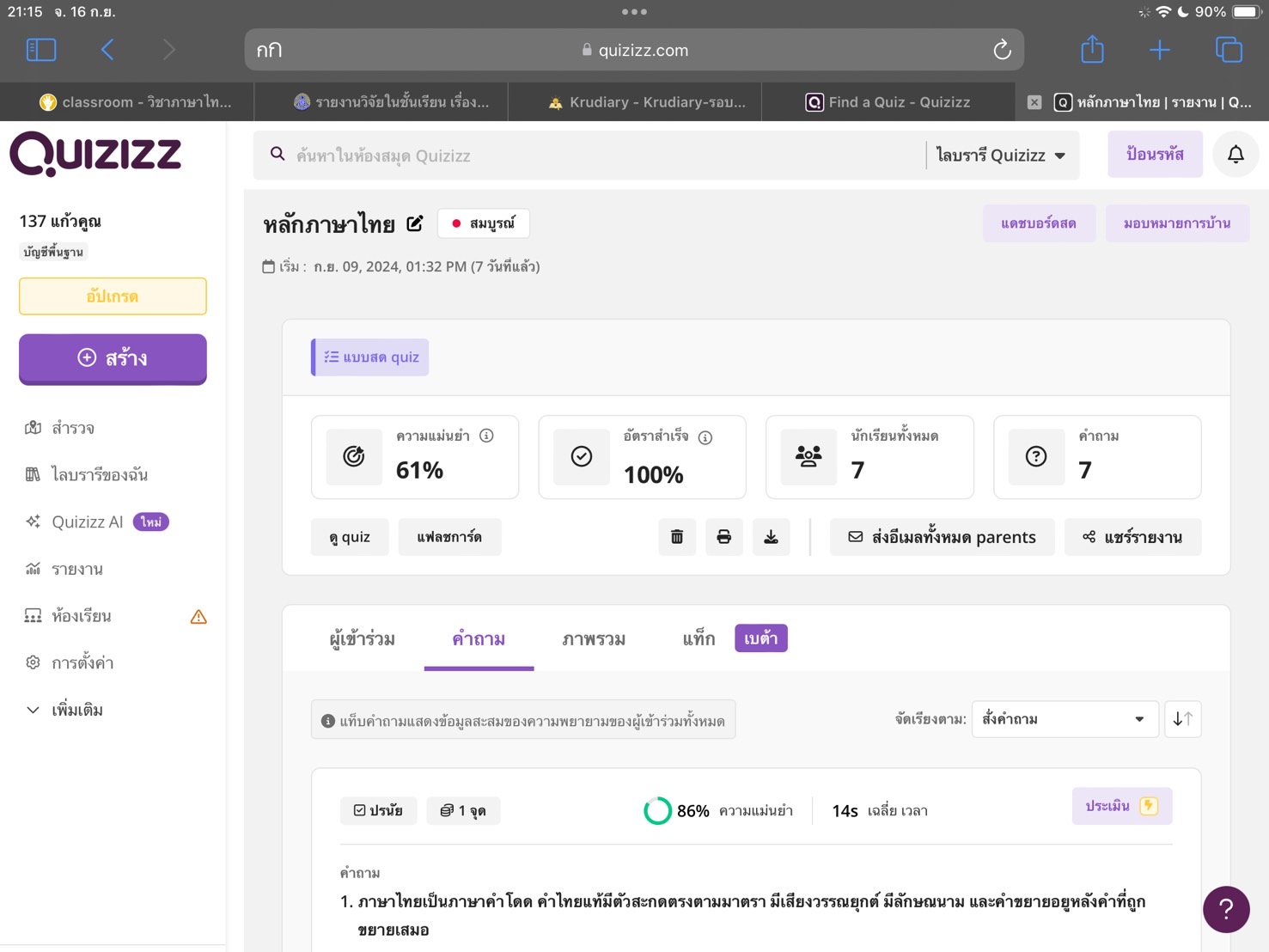The height and width of the screenshot is (952, 1269).
Task: Open the Find a Quiz browser tab
Action: point(888,101)
